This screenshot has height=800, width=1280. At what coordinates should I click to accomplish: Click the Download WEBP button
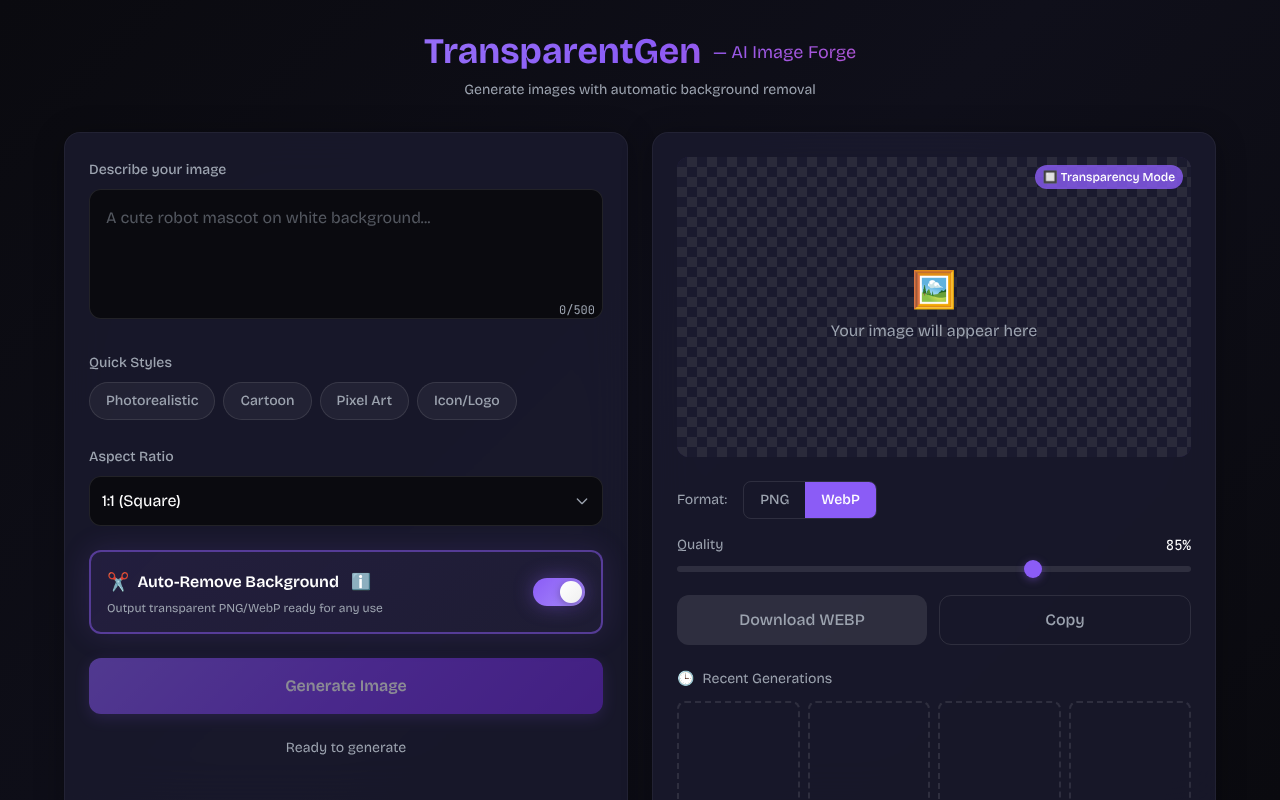pos(801,619)
